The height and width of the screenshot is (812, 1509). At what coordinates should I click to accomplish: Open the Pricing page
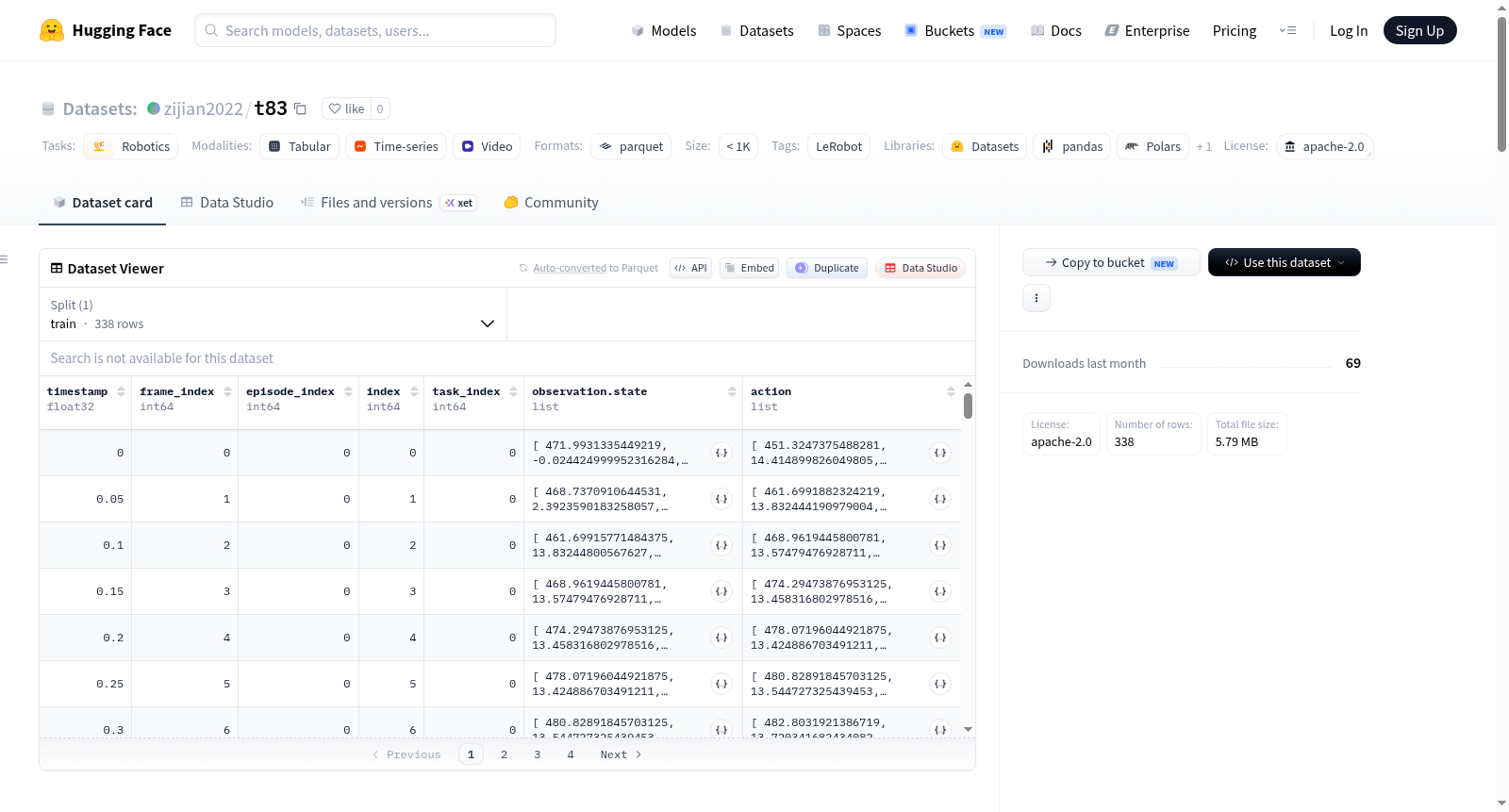pyautogui.click(x=1235, y=30)
